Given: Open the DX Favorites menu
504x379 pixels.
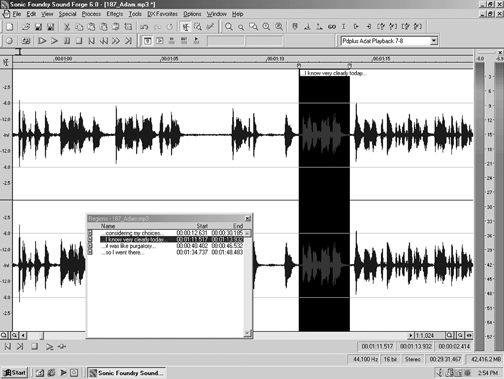Looking at the screenshot, I should coord(163,14).
